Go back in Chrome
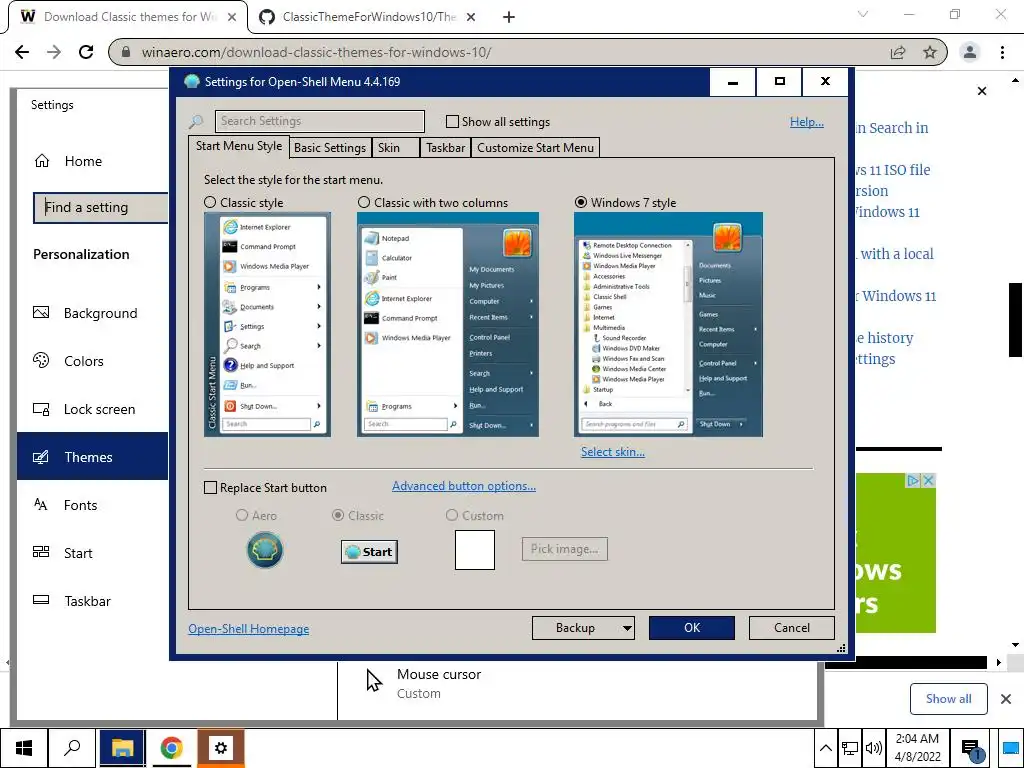The width and height of the screenshot is (1024, 768). click(x=22, y=52)
